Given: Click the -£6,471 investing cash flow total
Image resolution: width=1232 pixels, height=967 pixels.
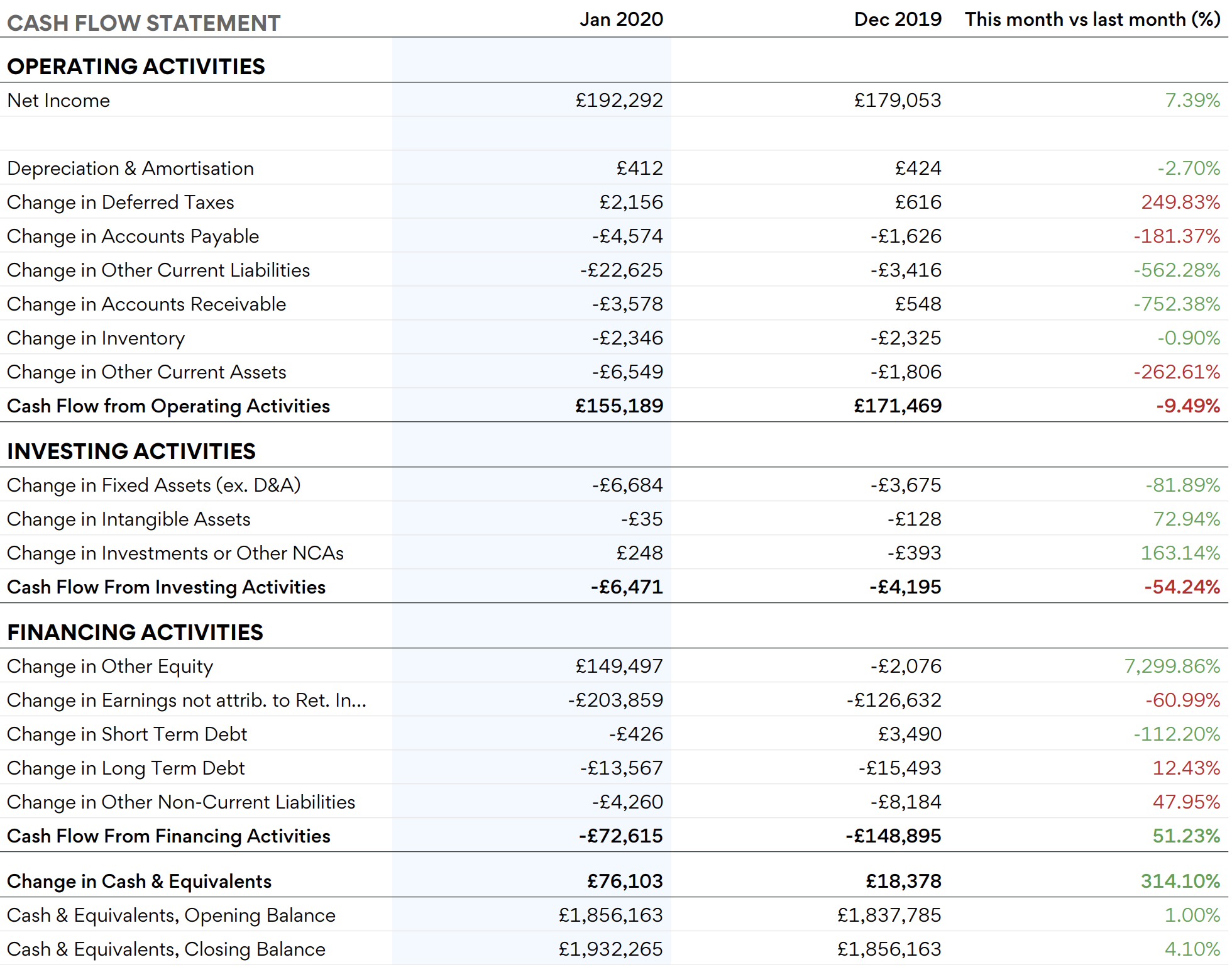Looking at the screenshot, I should pos(626,587).
